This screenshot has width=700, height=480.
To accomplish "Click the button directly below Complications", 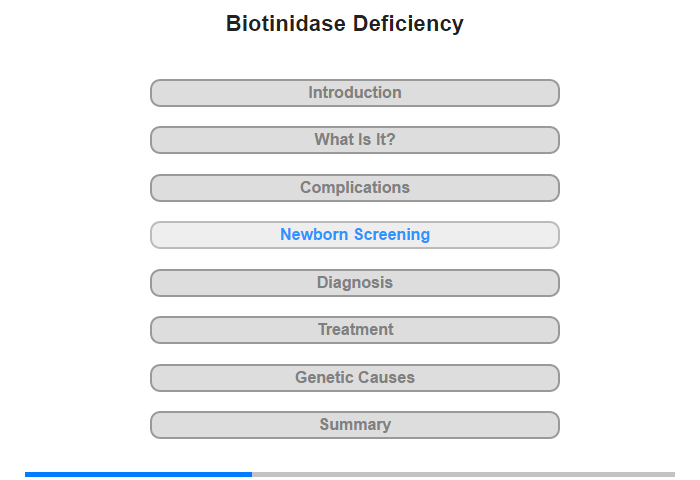I will (355, 235).
